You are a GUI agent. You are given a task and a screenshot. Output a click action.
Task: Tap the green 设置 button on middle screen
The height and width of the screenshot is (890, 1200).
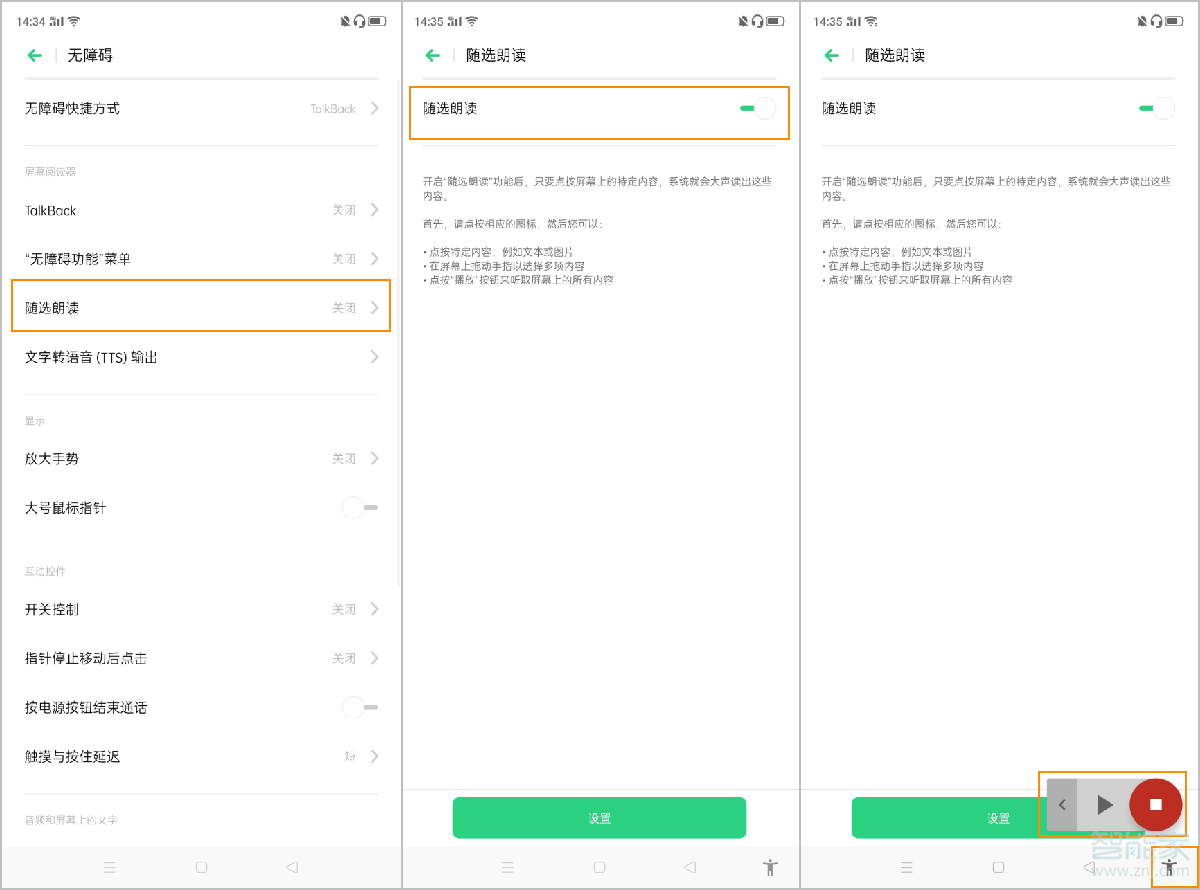[599, 817]
